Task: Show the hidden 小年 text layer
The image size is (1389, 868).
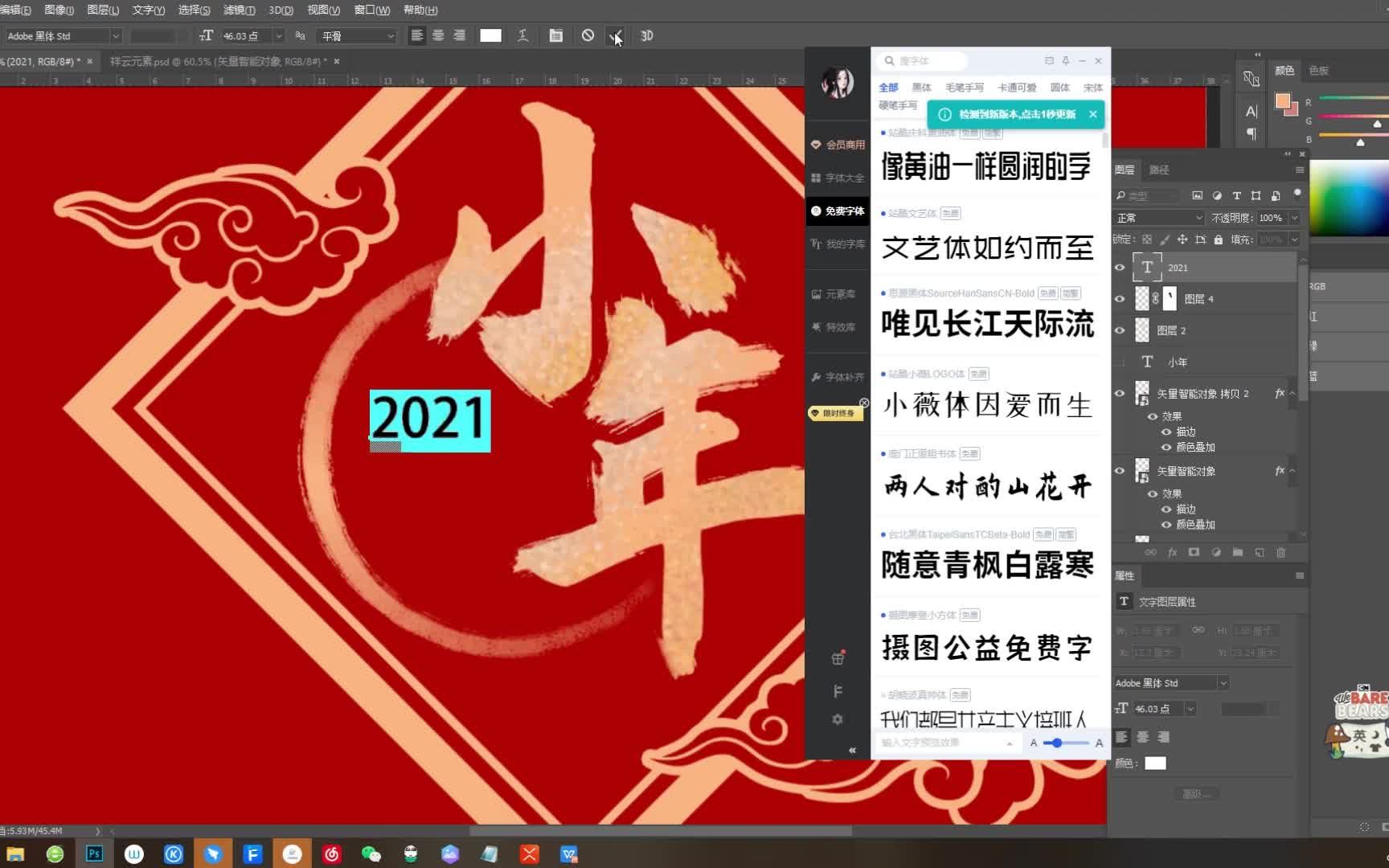Action: pos(1120,362)
